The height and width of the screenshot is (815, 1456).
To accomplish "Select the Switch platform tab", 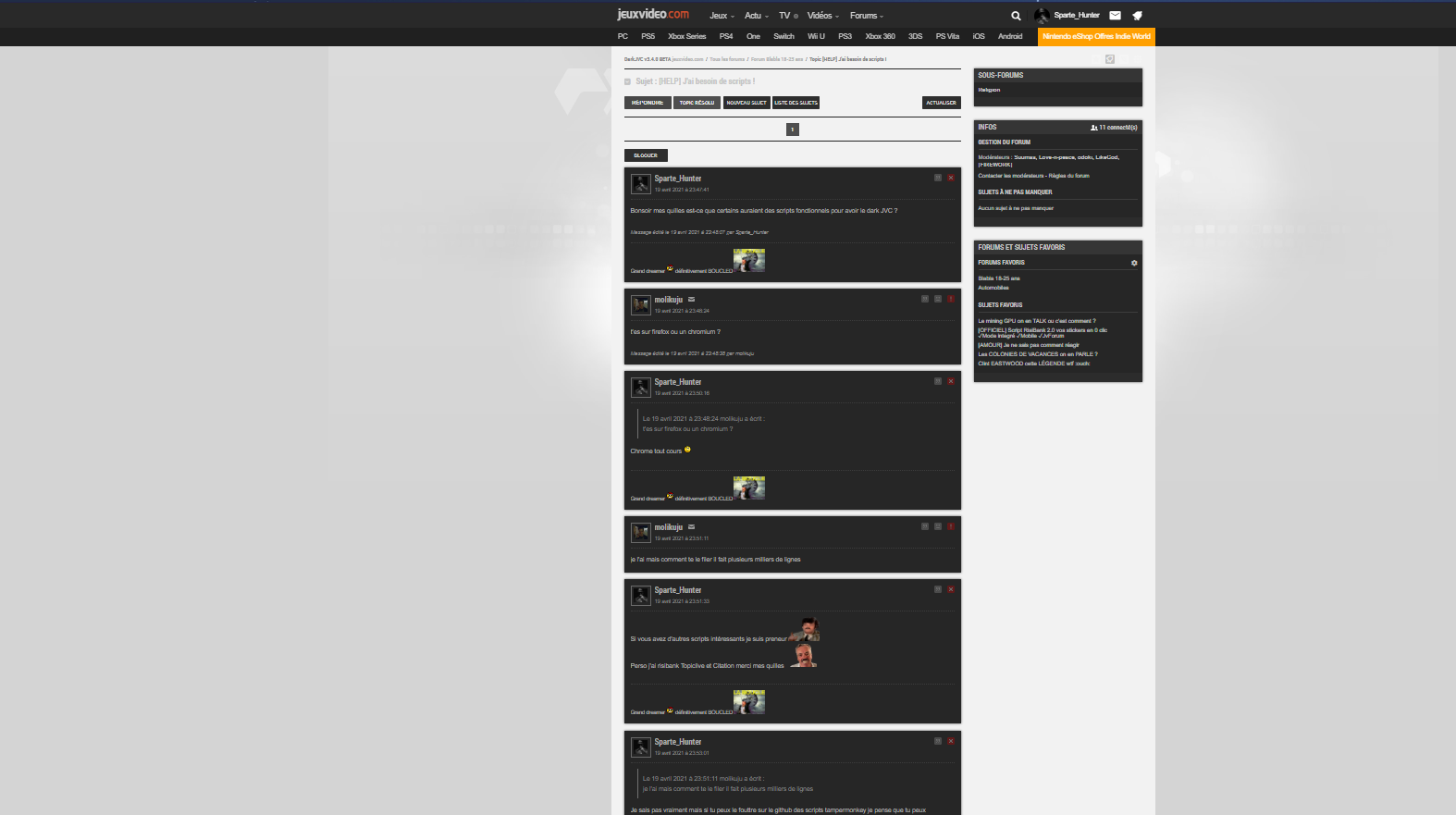I will coord(784,37).
